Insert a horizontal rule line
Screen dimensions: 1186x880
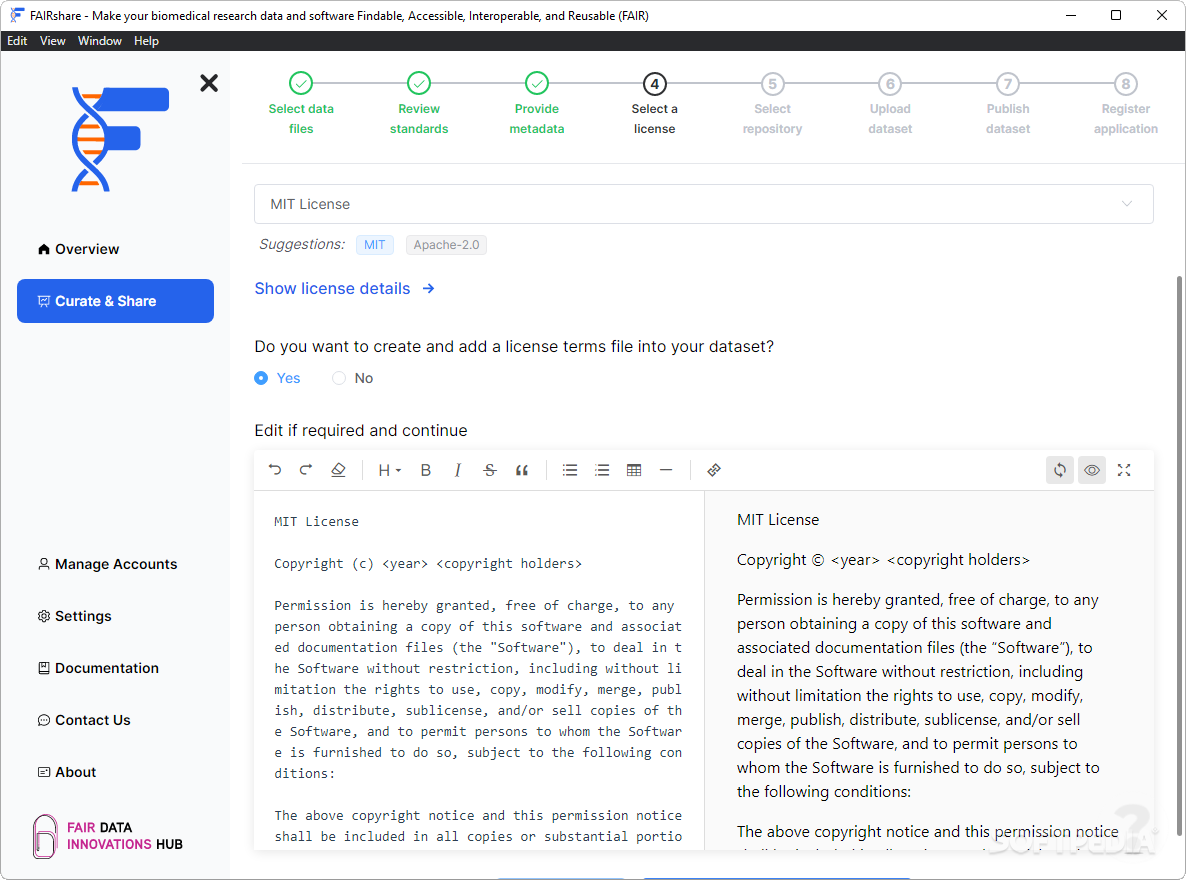pyautogui.click(x=666, y=470)
